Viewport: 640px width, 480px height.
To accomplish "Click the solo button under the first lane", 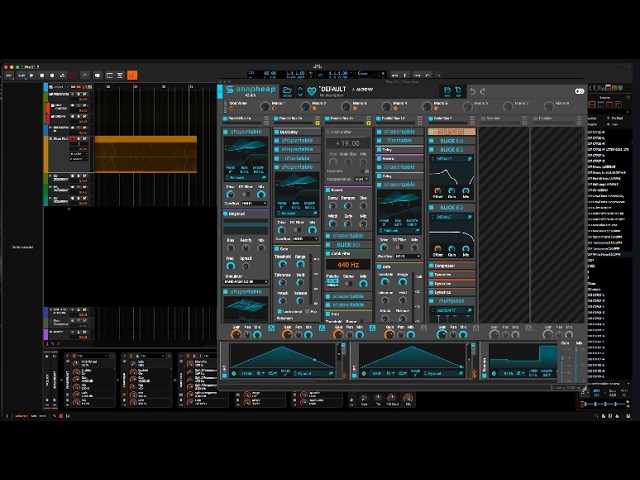I will pyautogui.click(x=271, y=328).
